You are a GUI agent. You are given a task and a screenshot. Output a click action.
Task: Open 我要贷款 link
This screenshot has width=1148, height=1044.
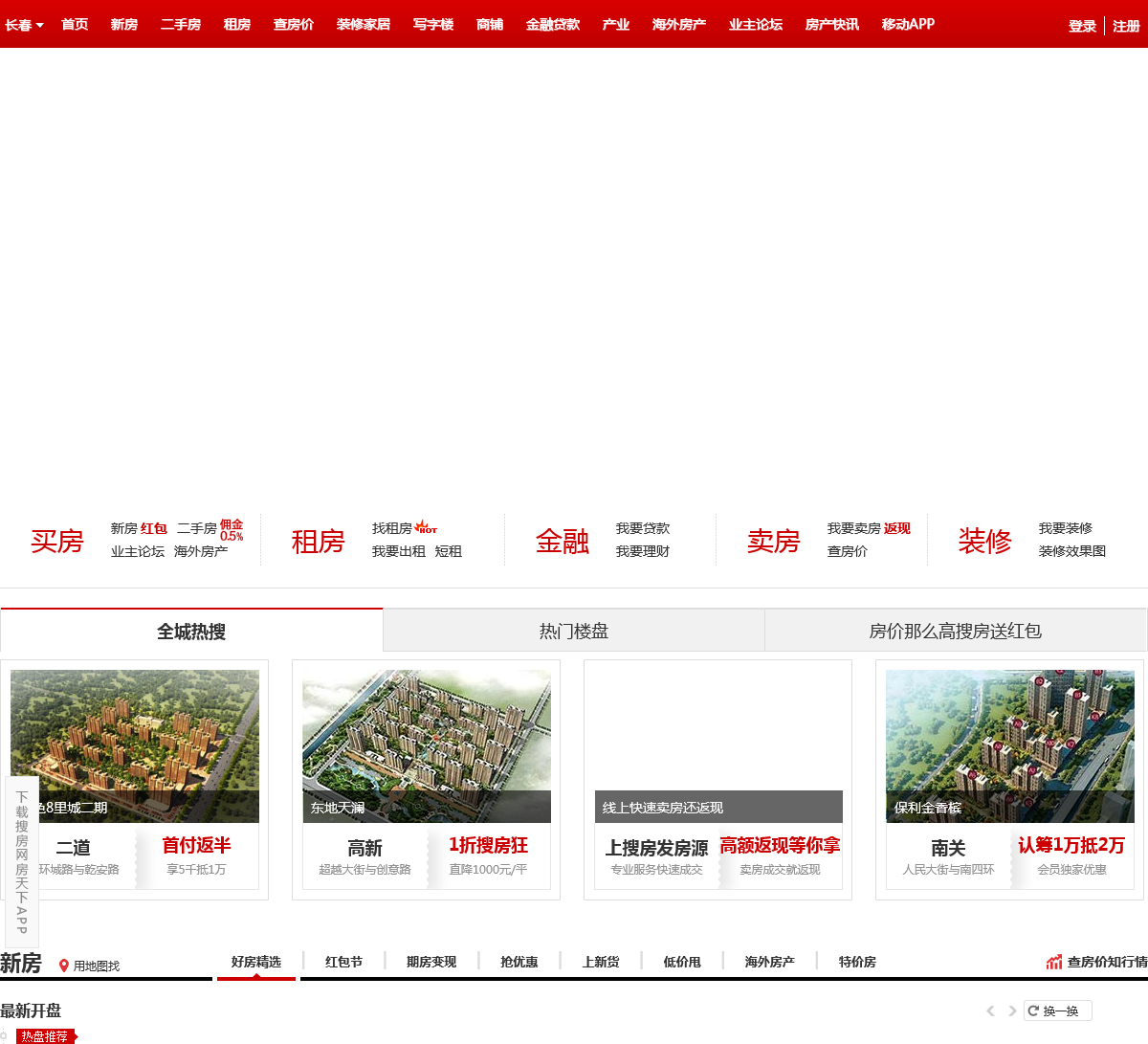643,528
